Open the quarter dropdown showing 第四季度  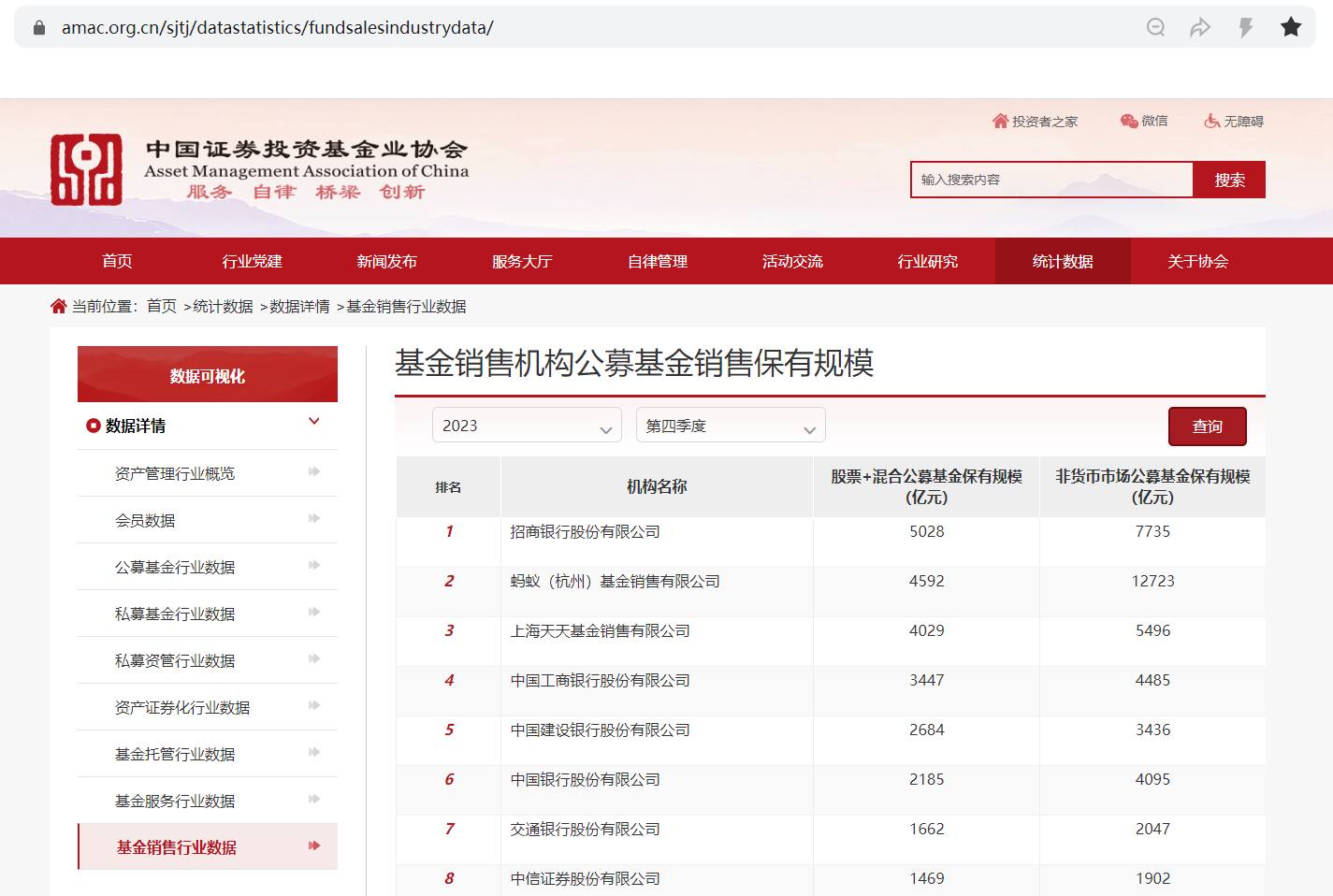click(x=731, y=426)
